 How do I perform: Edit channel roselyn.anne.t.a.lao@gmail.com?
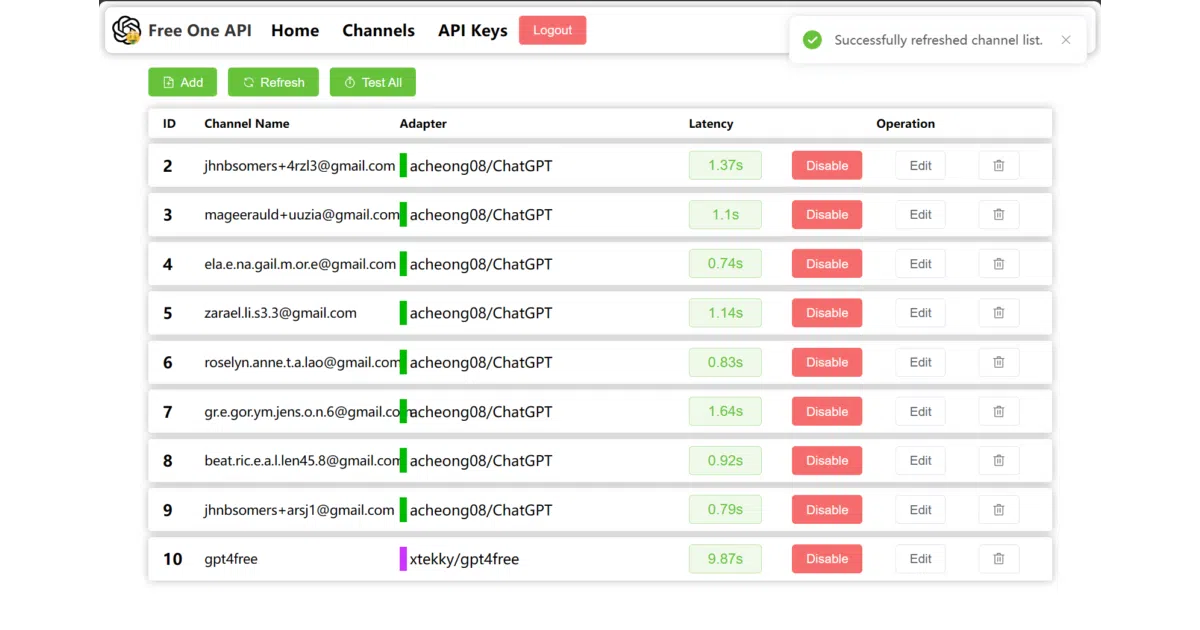pyautogui.click(x=920, y=362)
